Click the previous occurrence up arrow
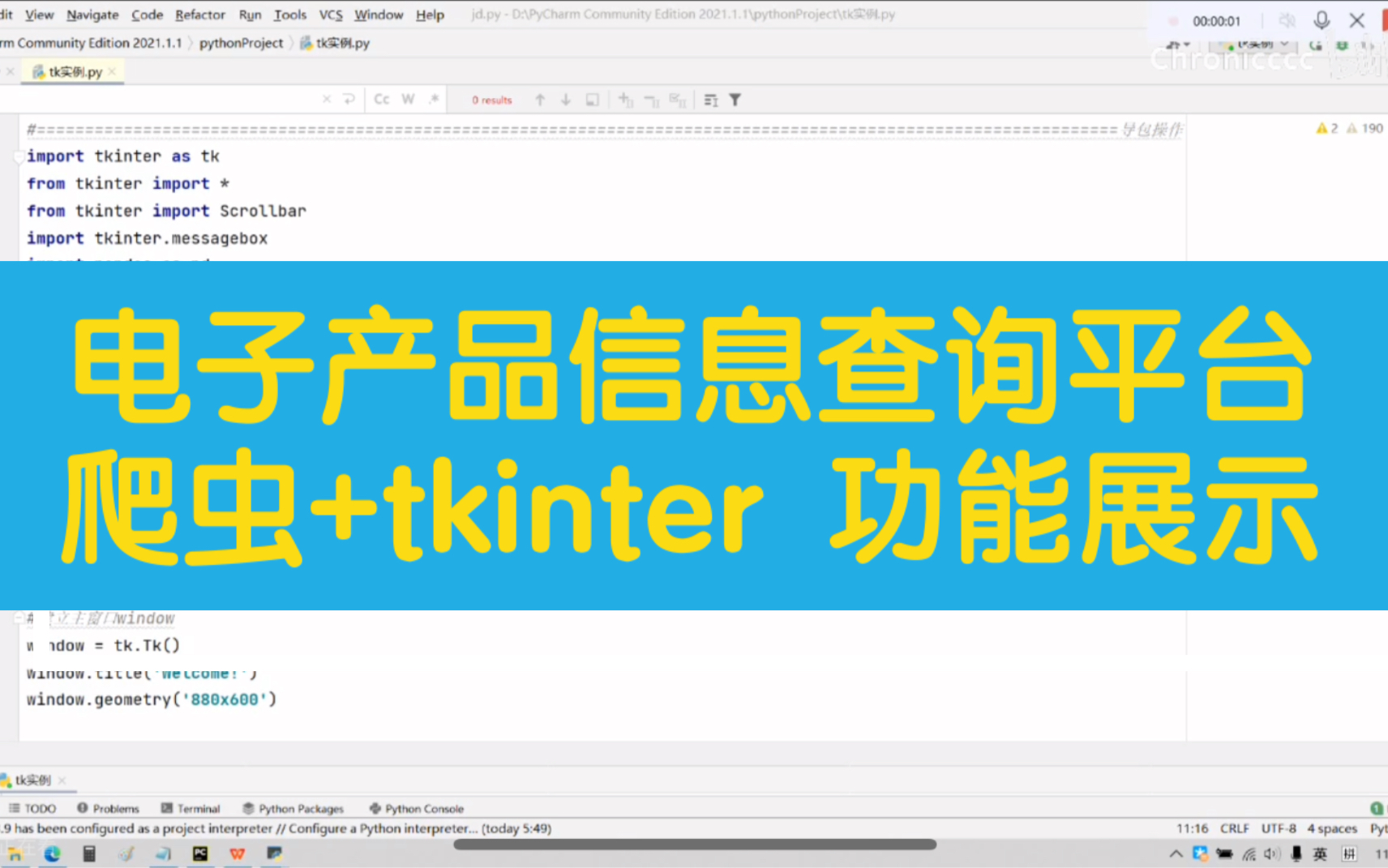The width and height of the screenshot is (1388, 868). (539, 99)
